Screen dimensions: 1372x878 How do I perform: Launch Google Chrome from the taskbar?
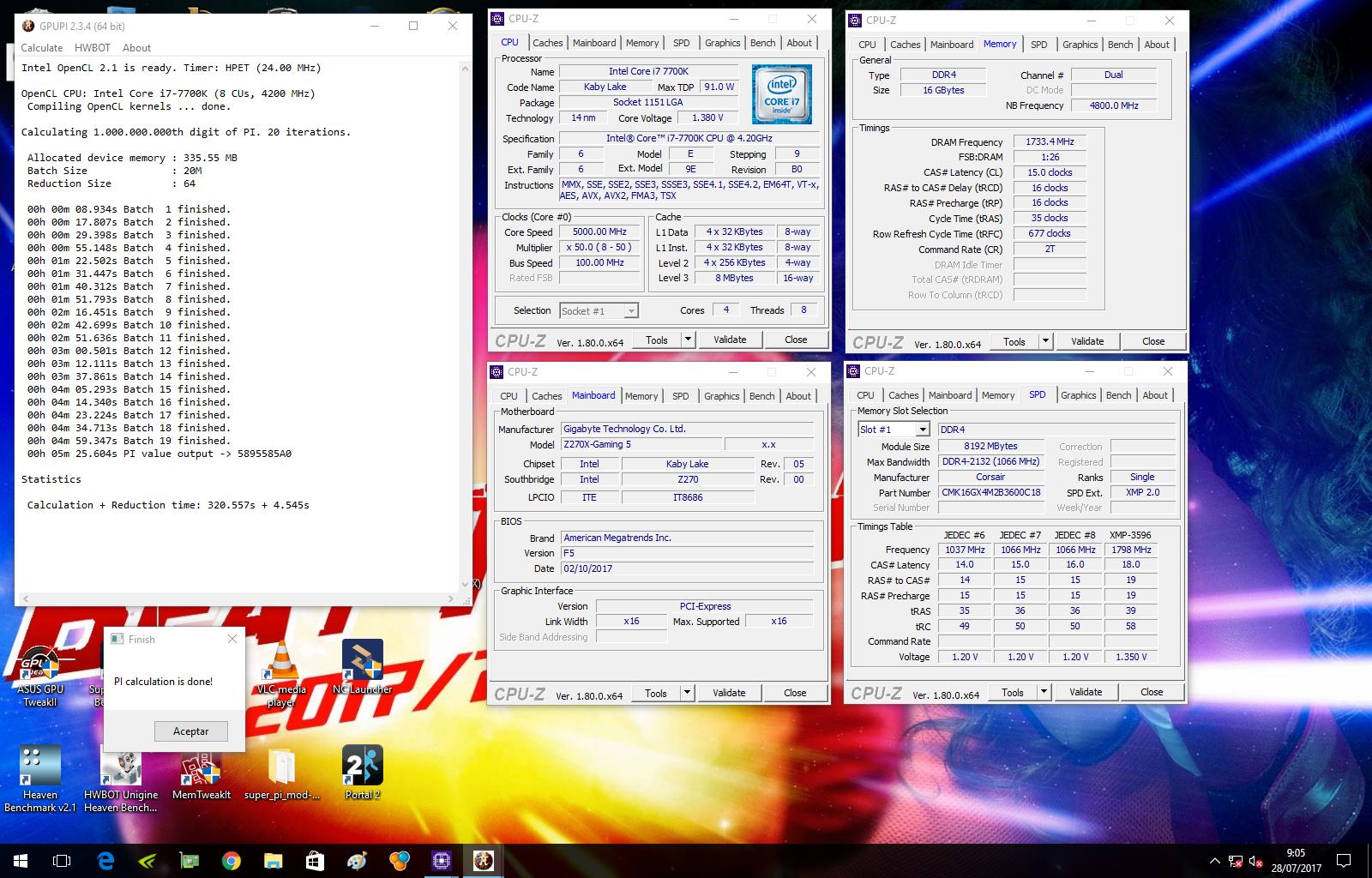click(x=232, y=861)
